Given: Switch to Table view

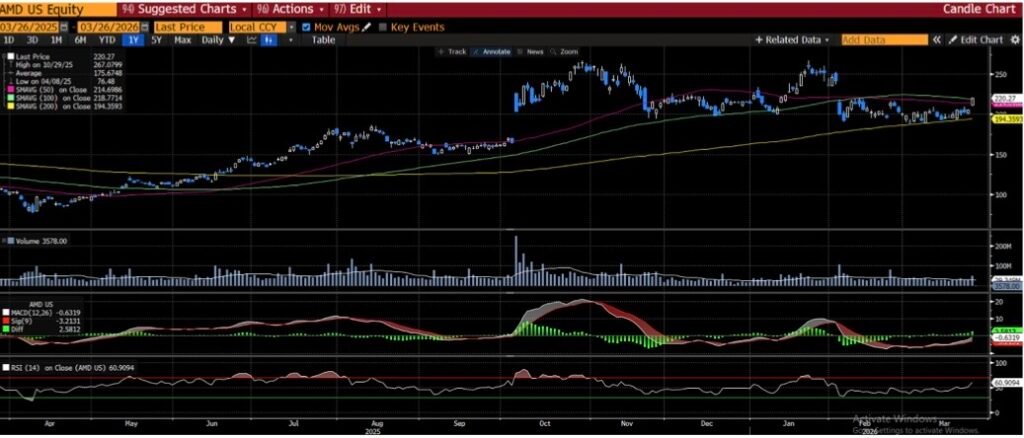Looking at the screenshot, I should (323, 40).
